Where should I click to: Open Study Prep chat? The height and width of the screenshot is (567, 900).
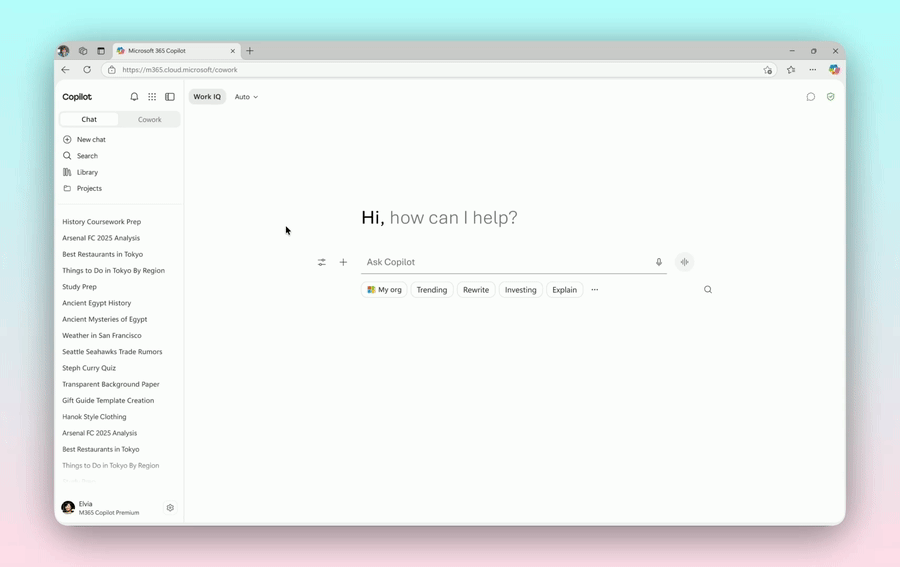79,286
